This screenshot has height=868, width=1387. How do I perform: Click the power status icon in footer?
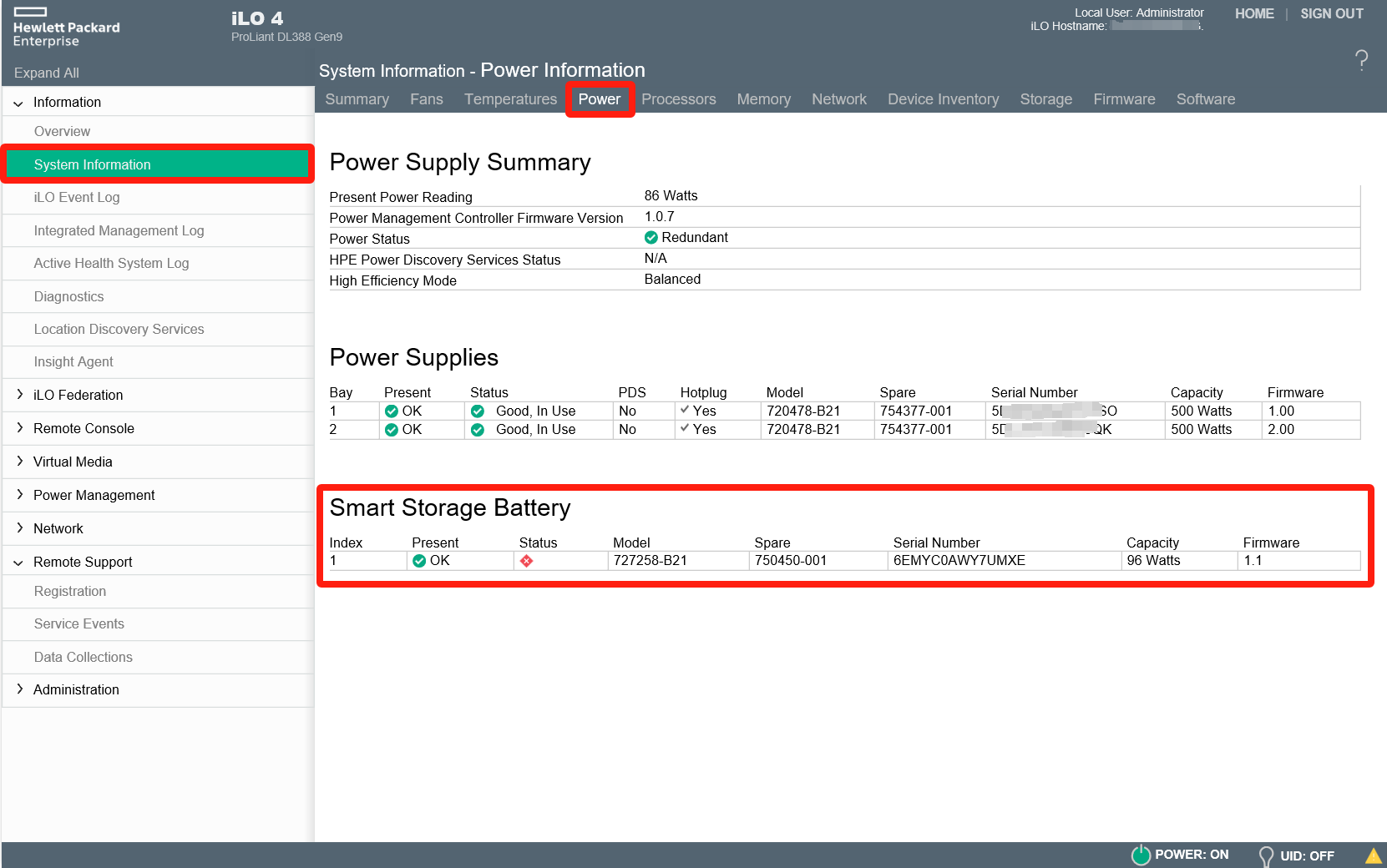[x=1141, y=855]
